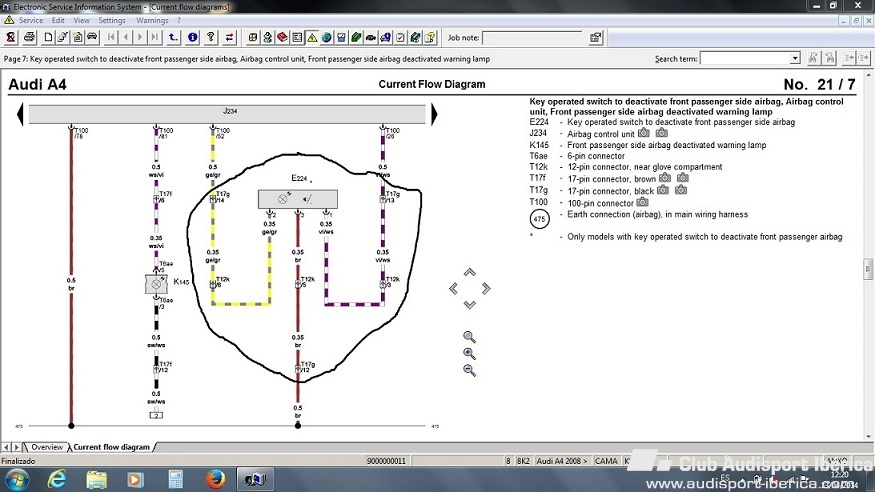Click the printer icon in toolbar

[29, 37]
